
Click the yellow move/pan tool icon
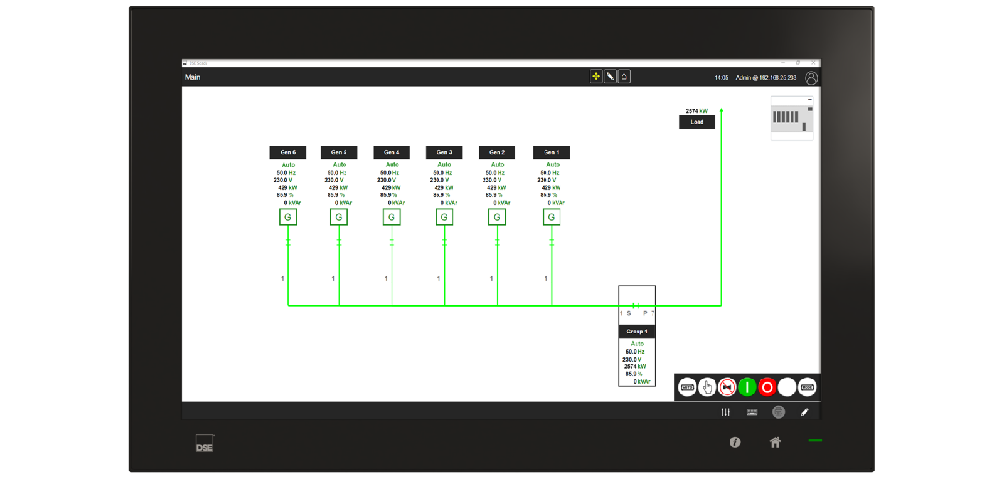pyautogui.click(x=596, y=77)
